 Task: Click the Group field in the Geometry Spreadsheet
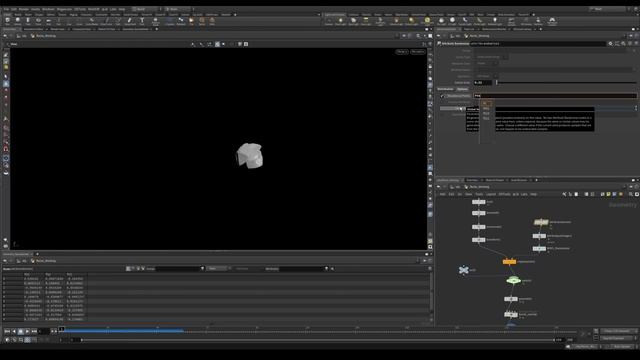pos(178,269)
